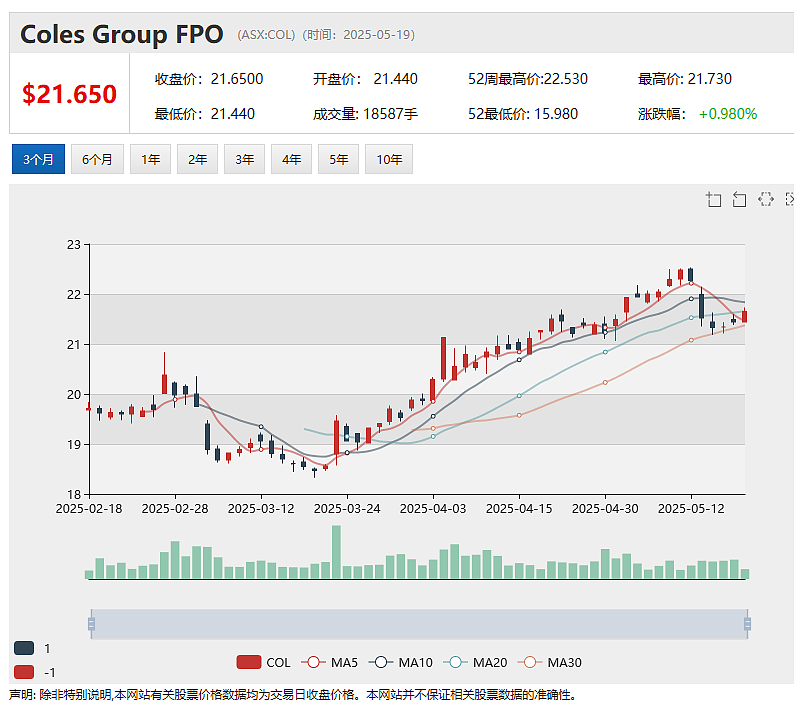
Task: Select the 1年 time range tab
Action: tap(150, 159)
